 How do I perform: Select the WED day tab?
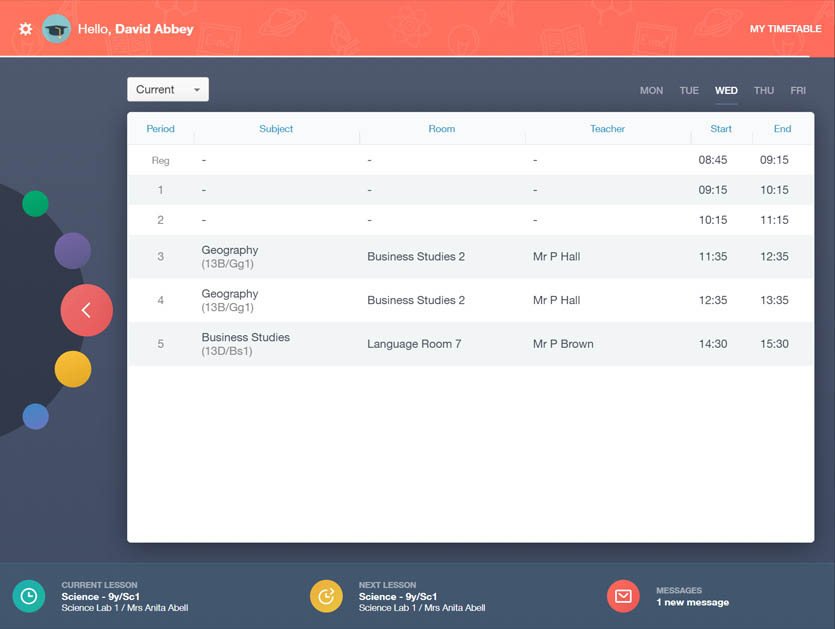[x=726, y=91]
